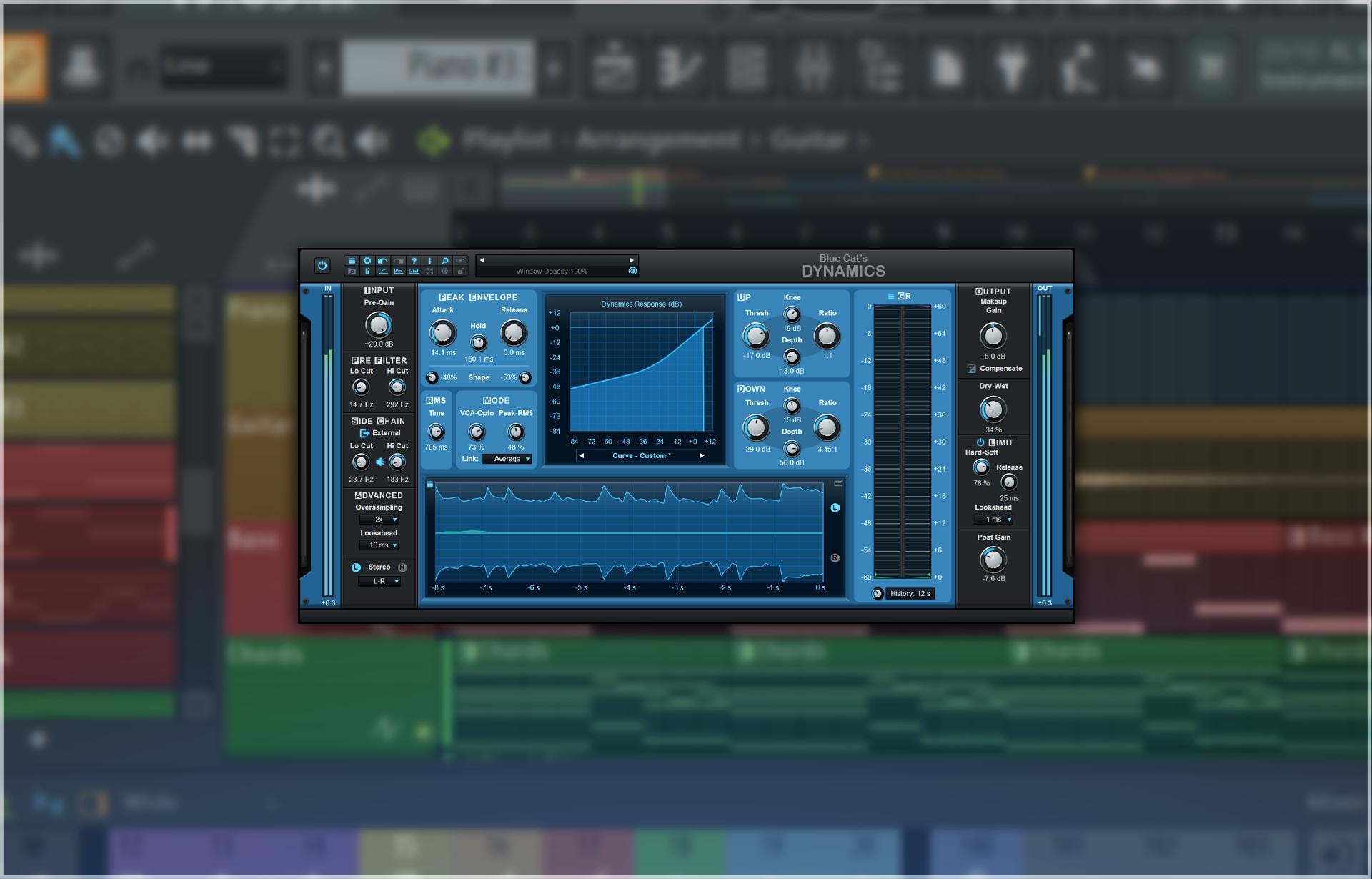Click the History: 12 s value field
1372x879 pixels.
(910, 594)
